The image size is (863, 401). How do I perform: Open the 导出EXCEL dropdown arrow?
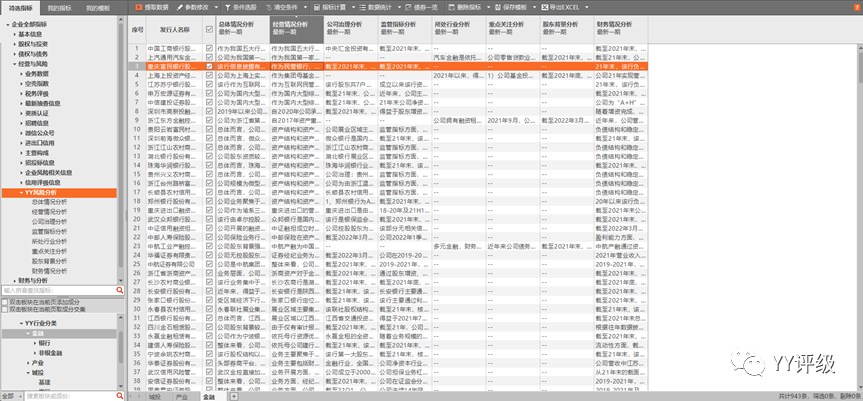pos(587,8)
